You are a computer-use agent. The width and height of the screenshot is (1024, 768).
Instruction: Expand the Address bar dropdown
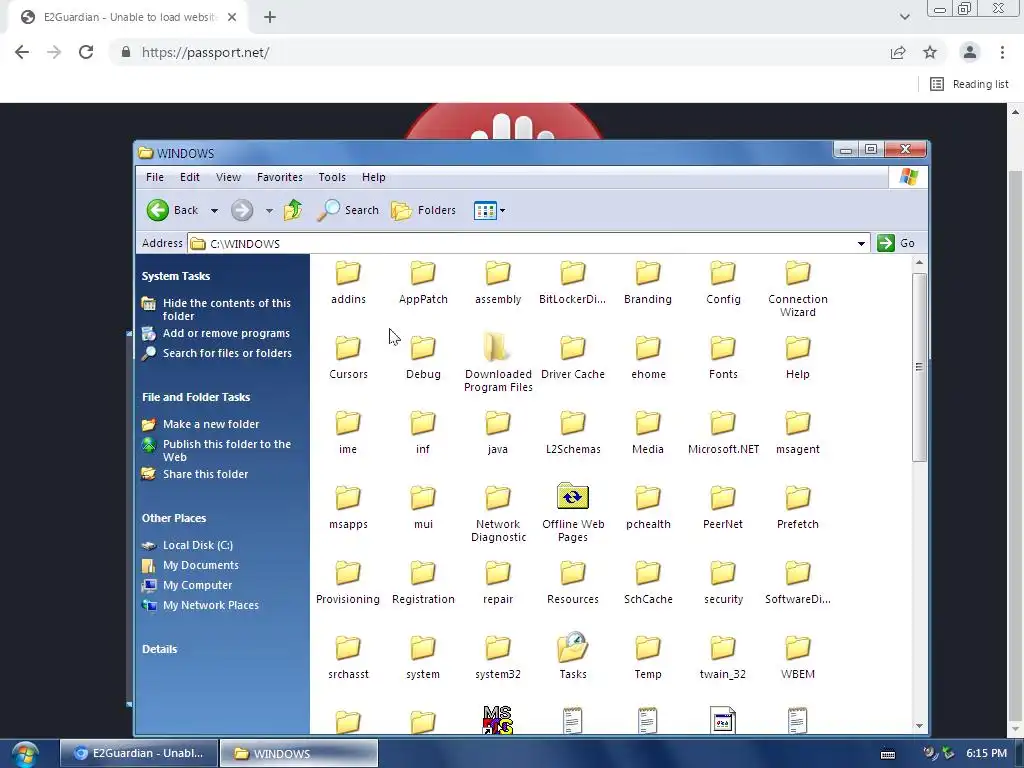tap(861, 244)
